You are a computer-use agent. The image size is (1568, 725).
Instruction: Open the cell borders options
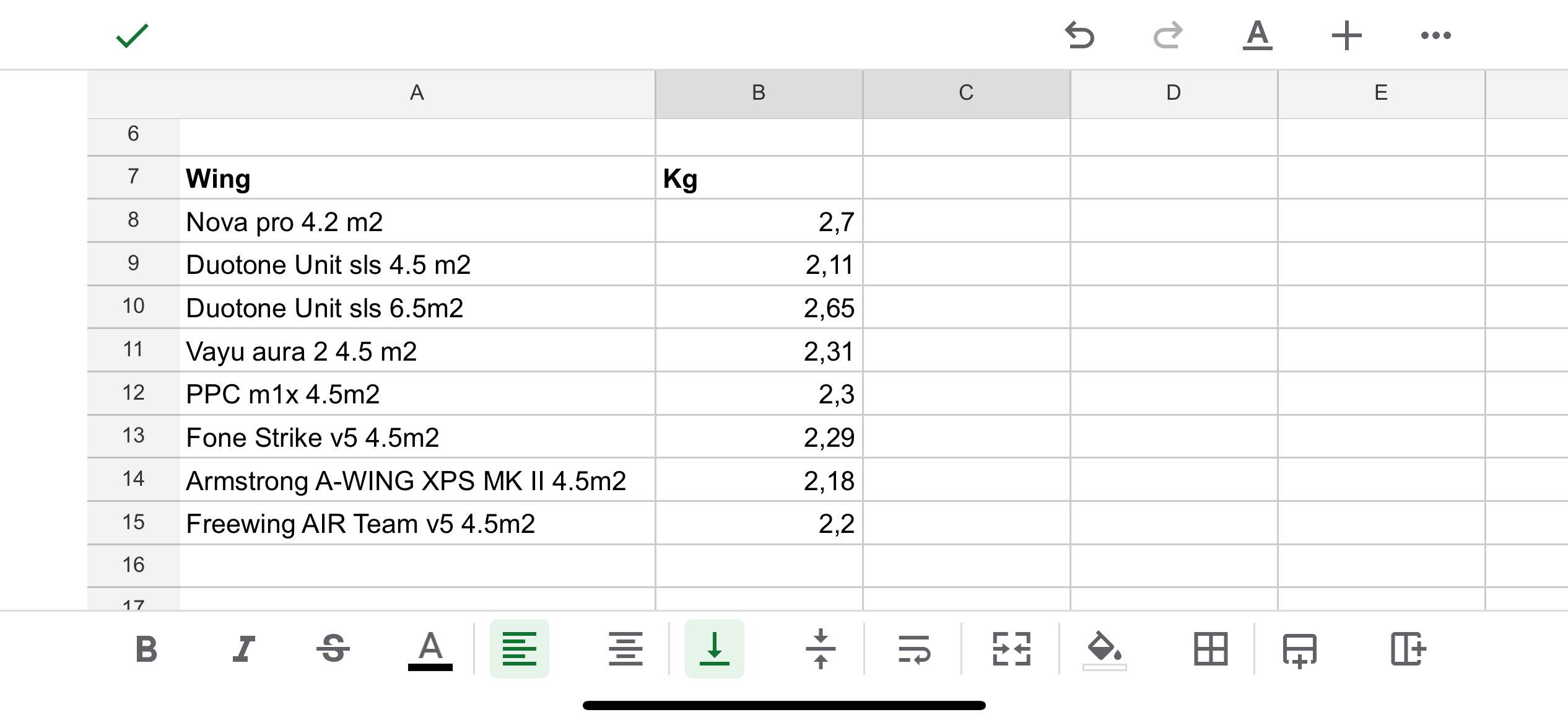click(x=1211, y=649)
